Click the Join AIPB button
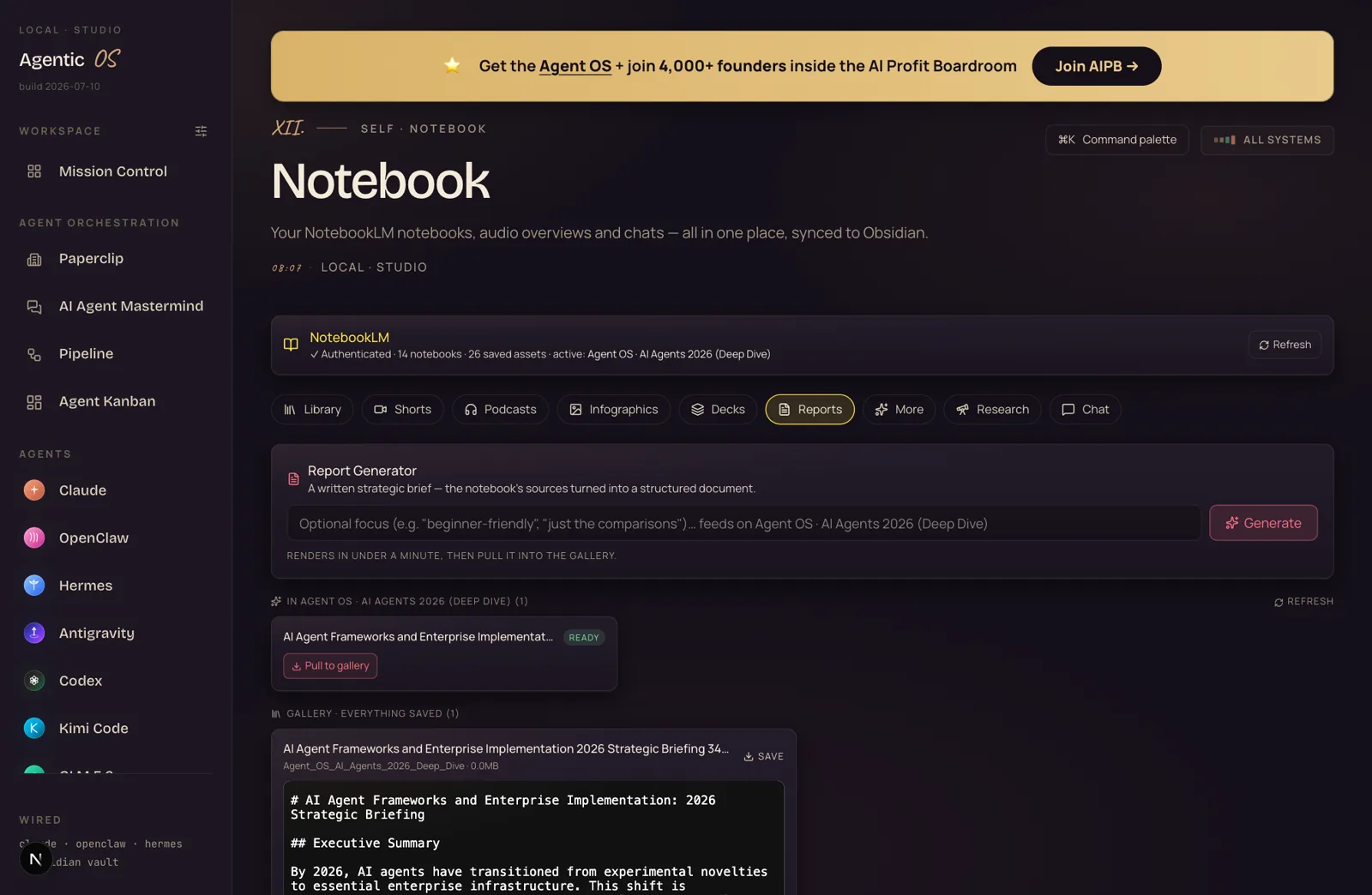Viewport: 1372px width, 895px height. [1096, 66]
